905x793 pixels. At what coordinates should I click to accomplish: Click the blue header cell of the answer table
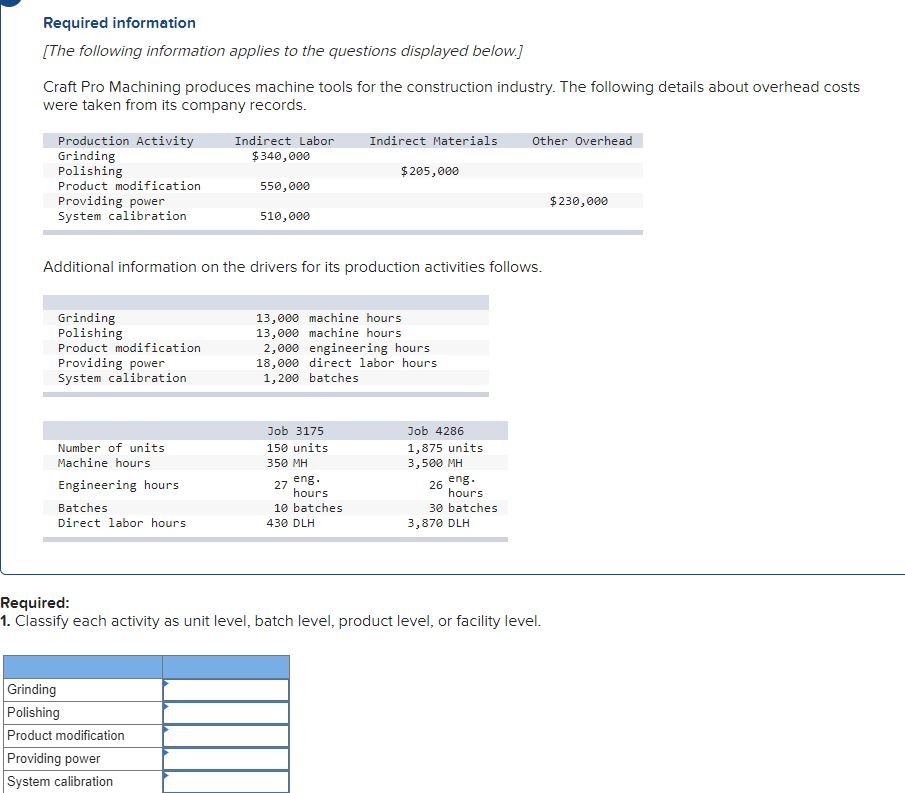coord(225,666)
